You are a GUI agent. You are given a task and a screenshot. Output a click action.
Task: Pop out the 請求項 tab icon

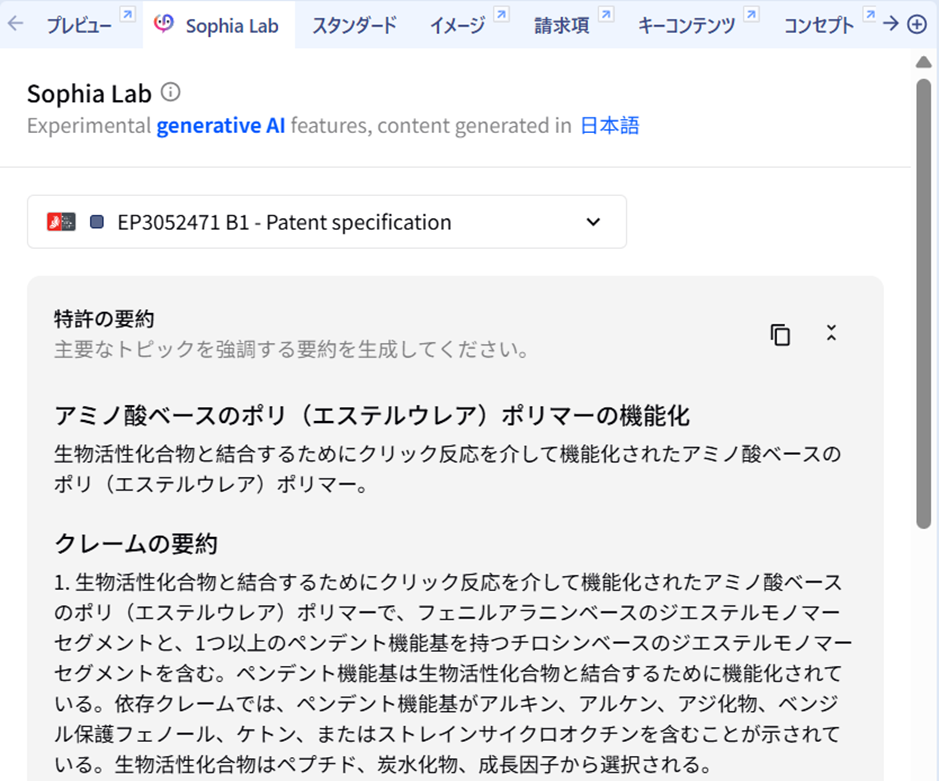[606, 14]
